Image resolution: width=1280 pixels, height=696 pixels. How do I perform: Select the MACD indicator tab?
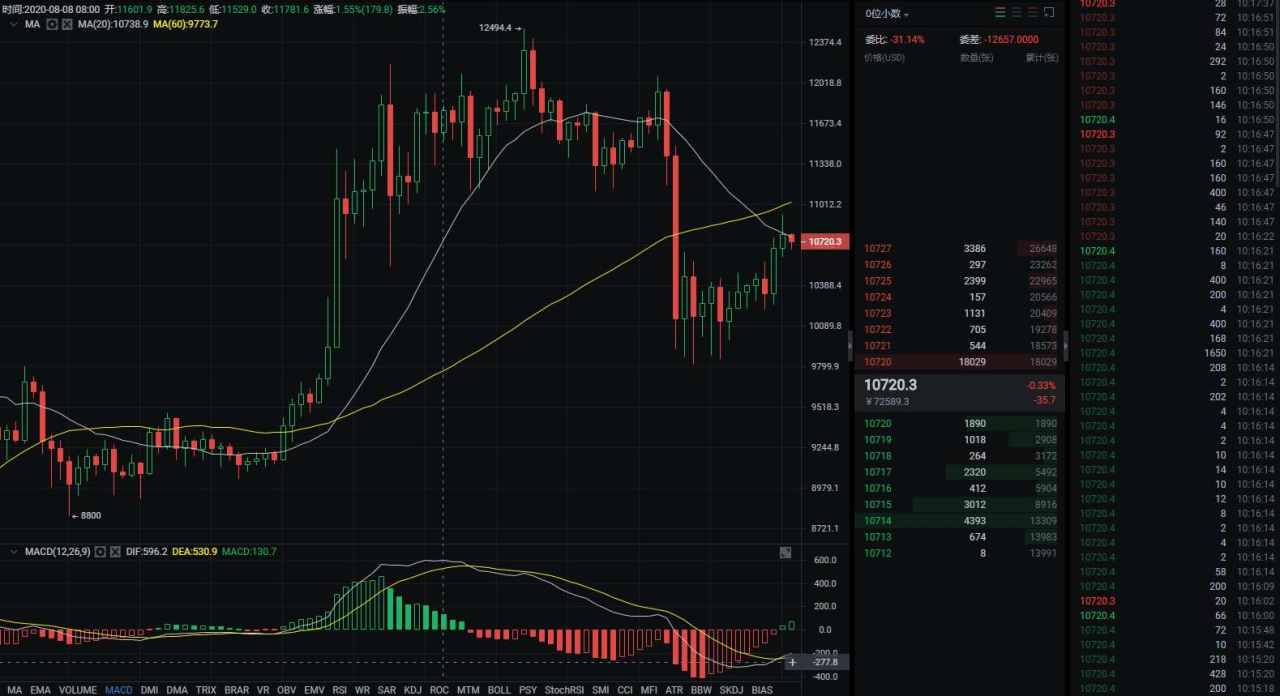[119, 690]
